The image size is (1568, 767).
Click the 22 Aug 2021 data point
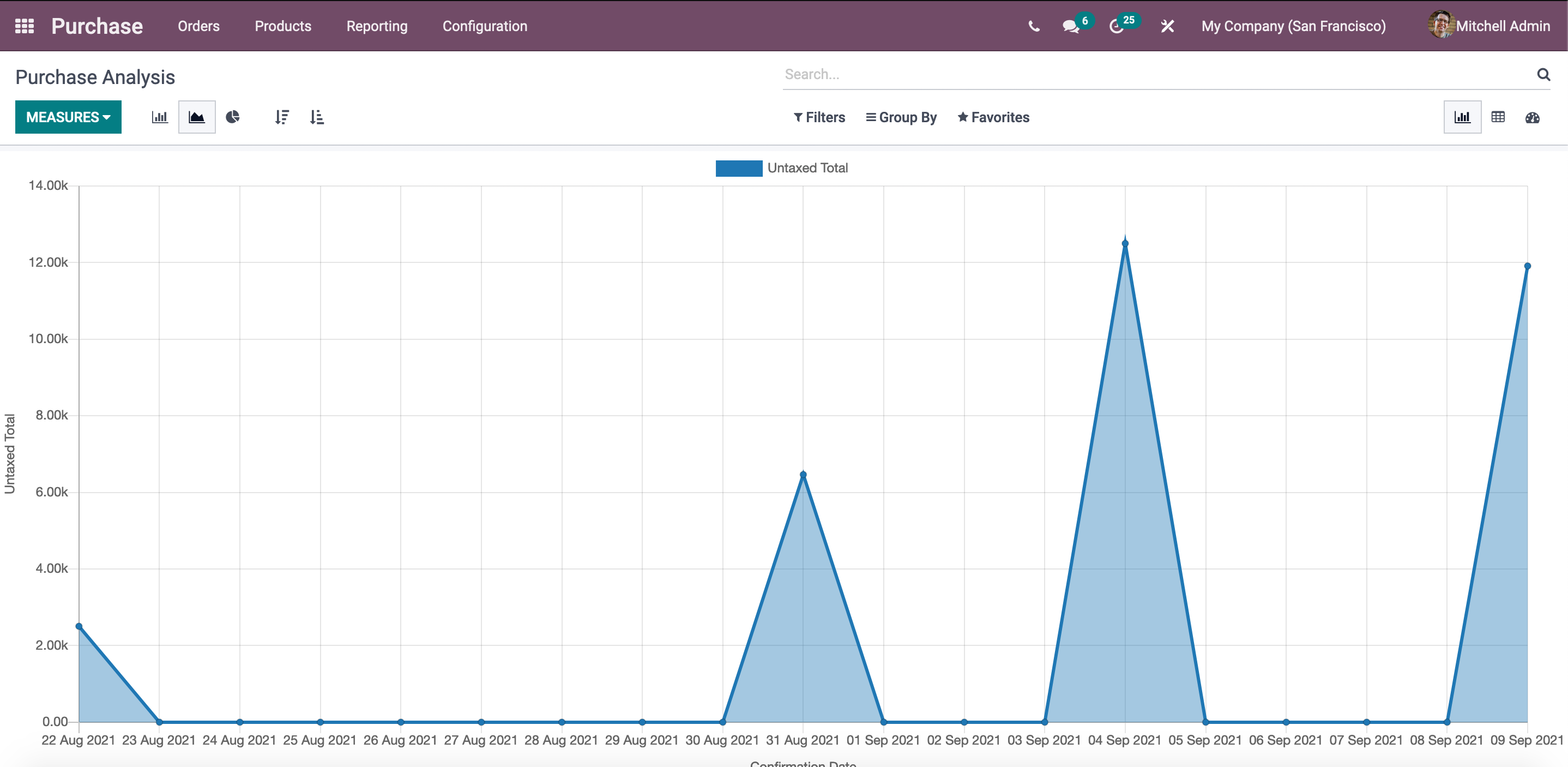coord(79,626)
